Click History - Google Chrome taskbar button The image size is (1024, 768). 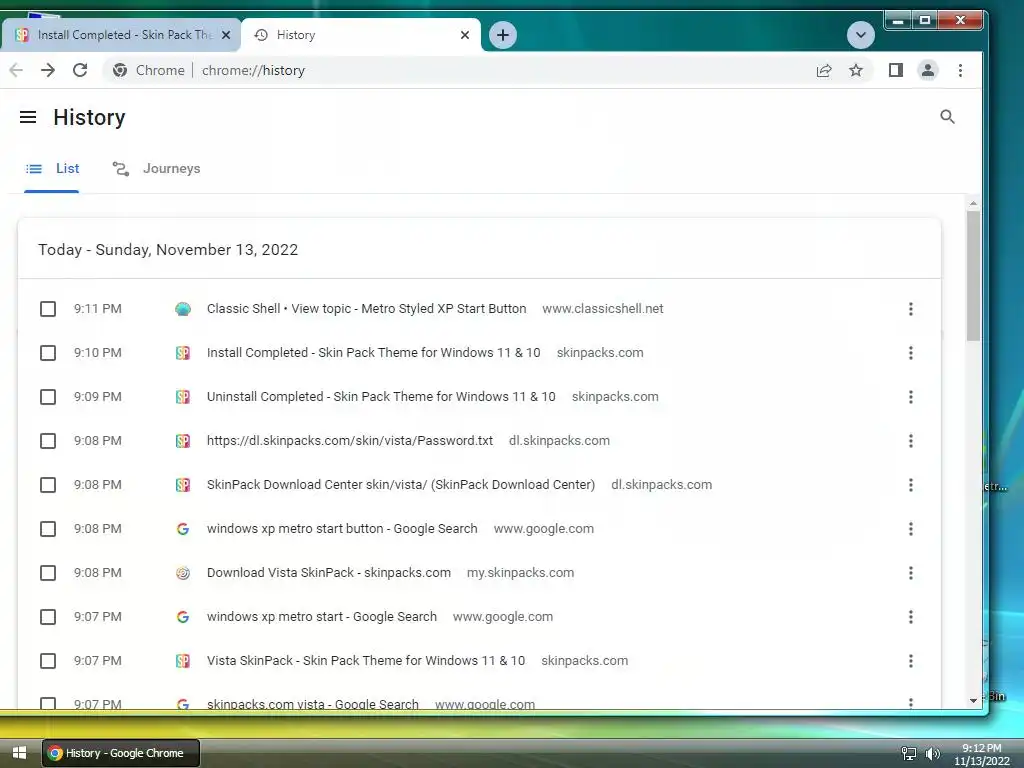tap(121, 753)
